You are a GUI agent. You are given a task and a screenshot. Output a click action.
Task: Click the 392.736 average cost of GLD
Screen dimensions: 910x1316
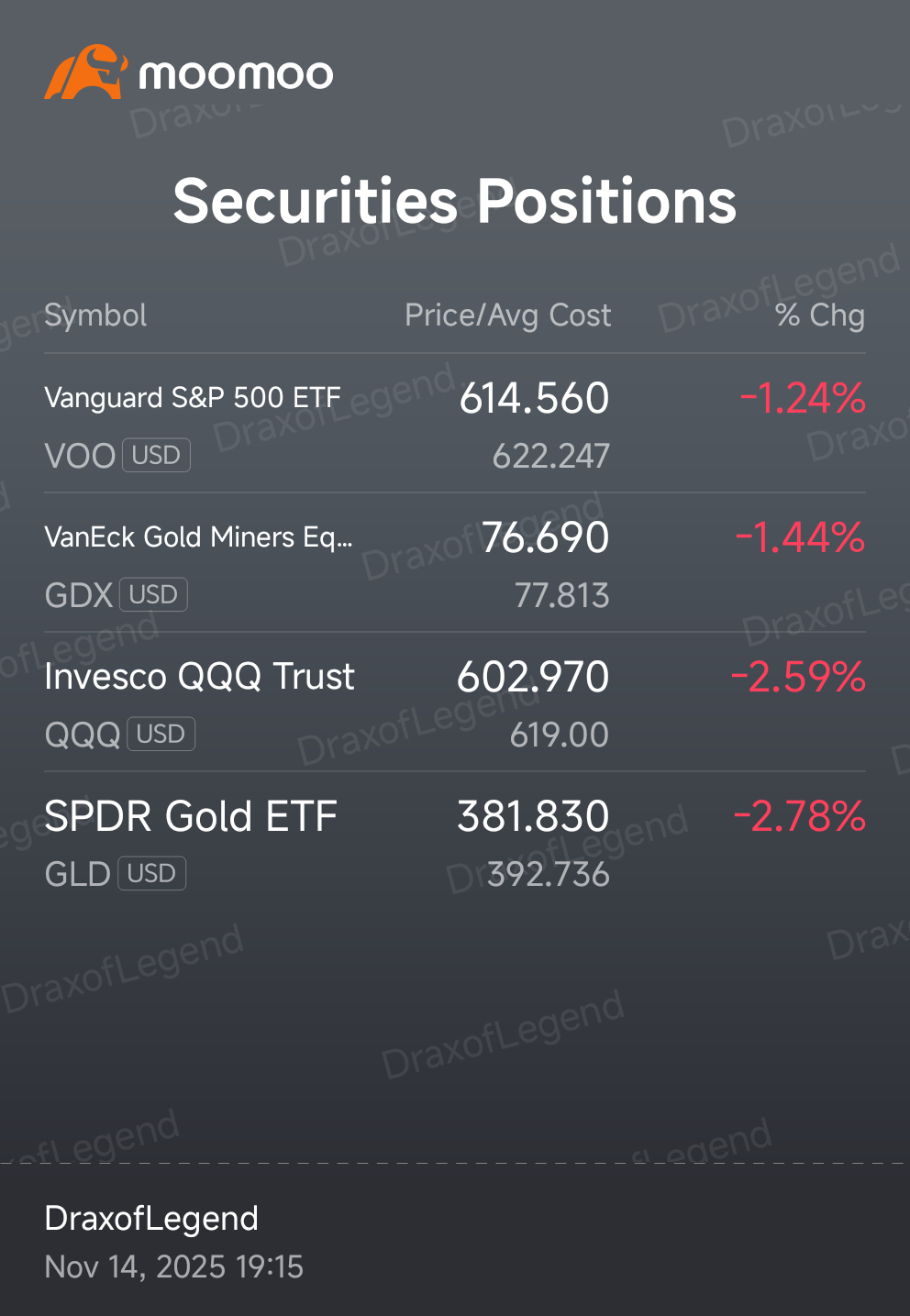tap(549, 874)
